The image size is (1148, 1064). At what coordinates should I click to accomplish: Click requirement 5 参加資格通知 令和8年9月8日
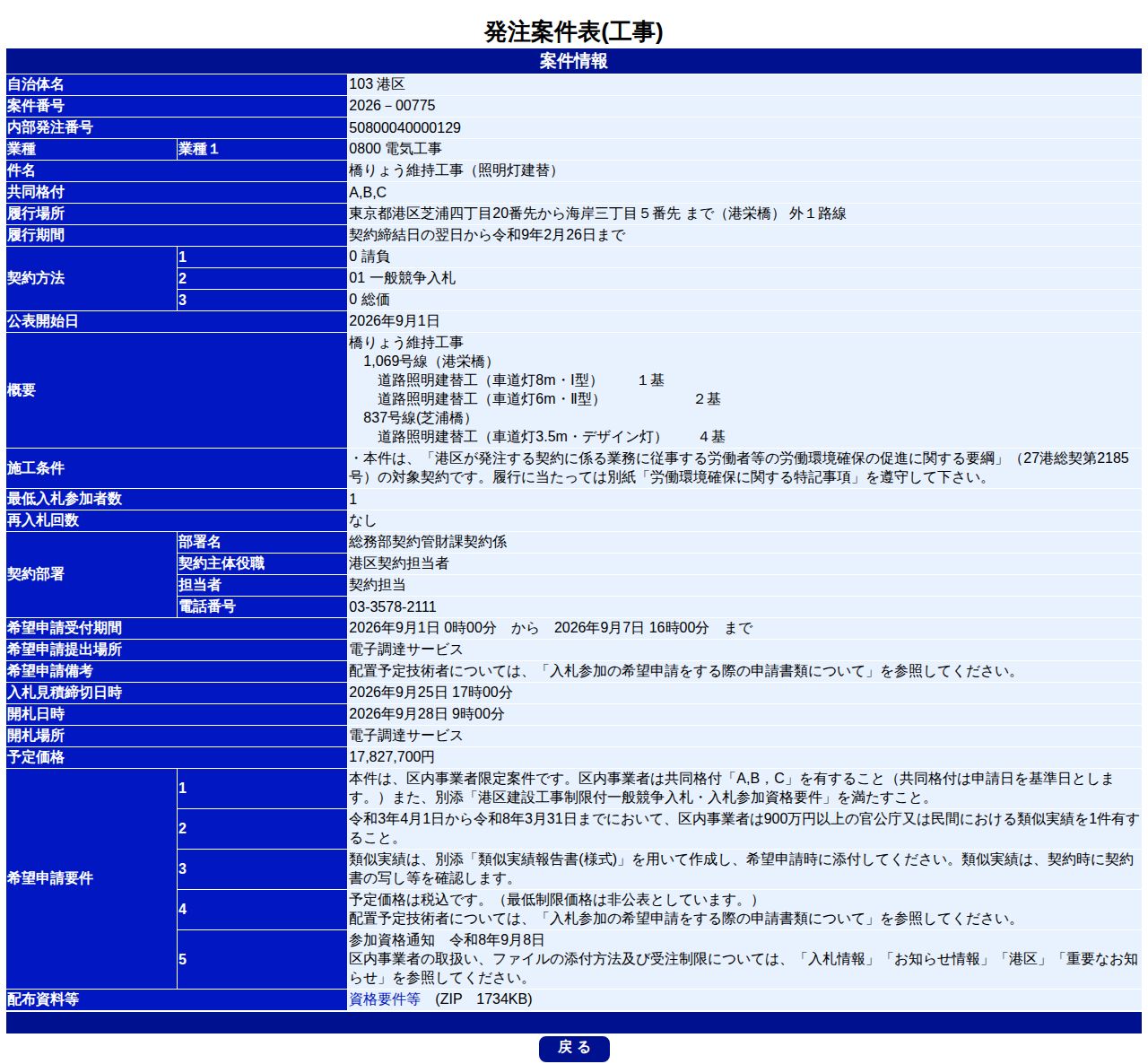(744, 958)
